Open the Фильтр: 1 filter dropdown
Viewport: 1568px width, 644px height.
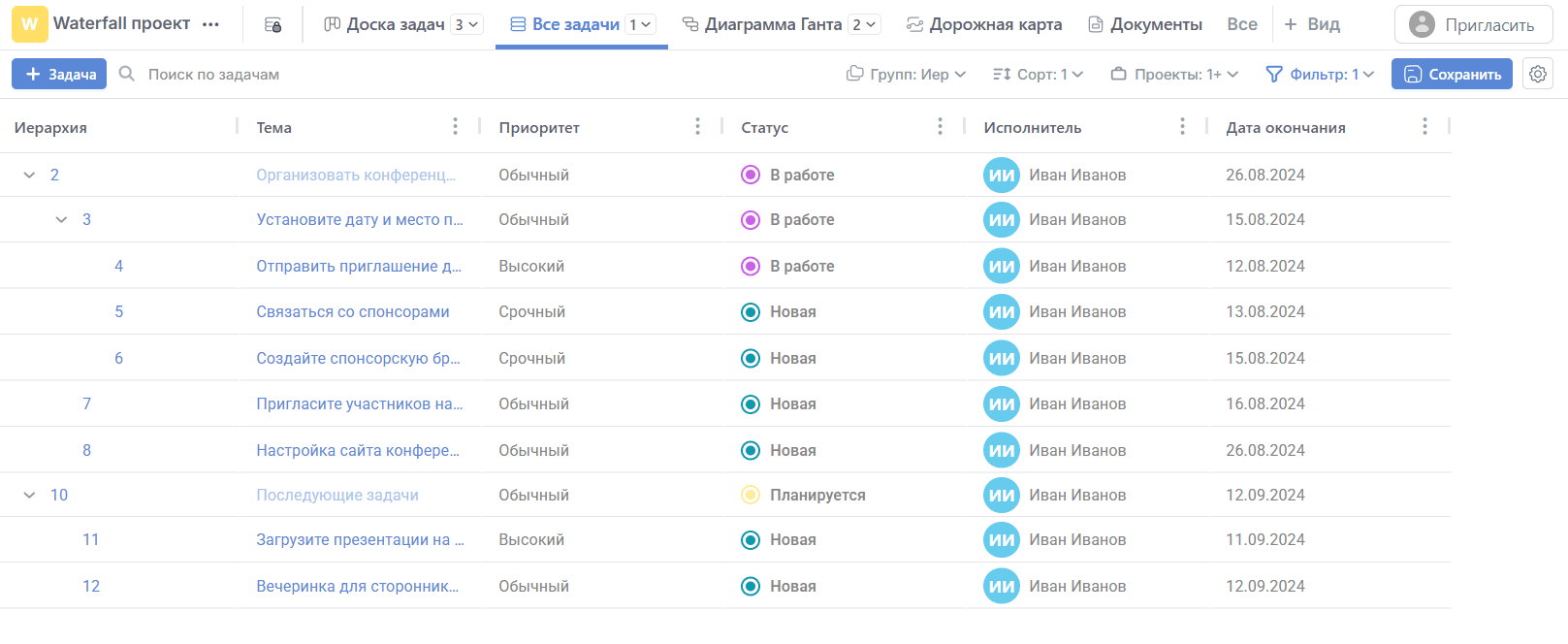click(1320, 75)
